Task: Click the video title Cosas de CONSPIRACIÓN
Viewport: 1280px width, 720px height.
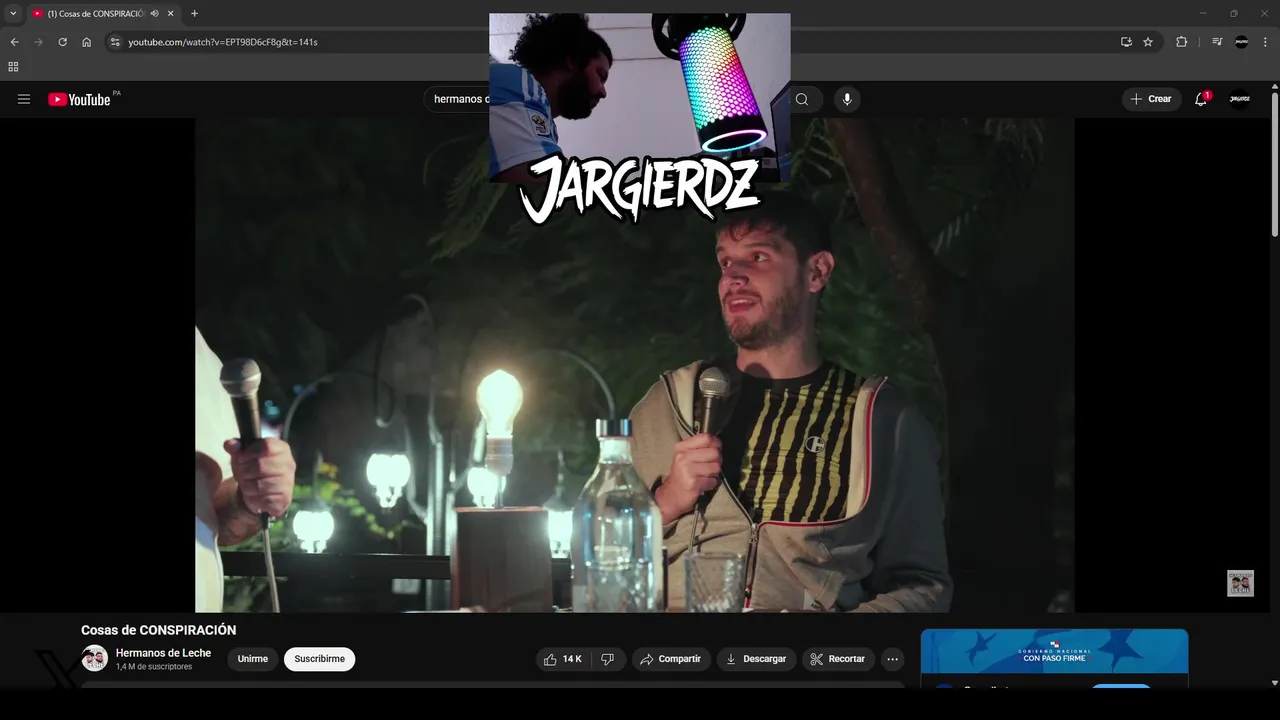Action: point(159,630)
